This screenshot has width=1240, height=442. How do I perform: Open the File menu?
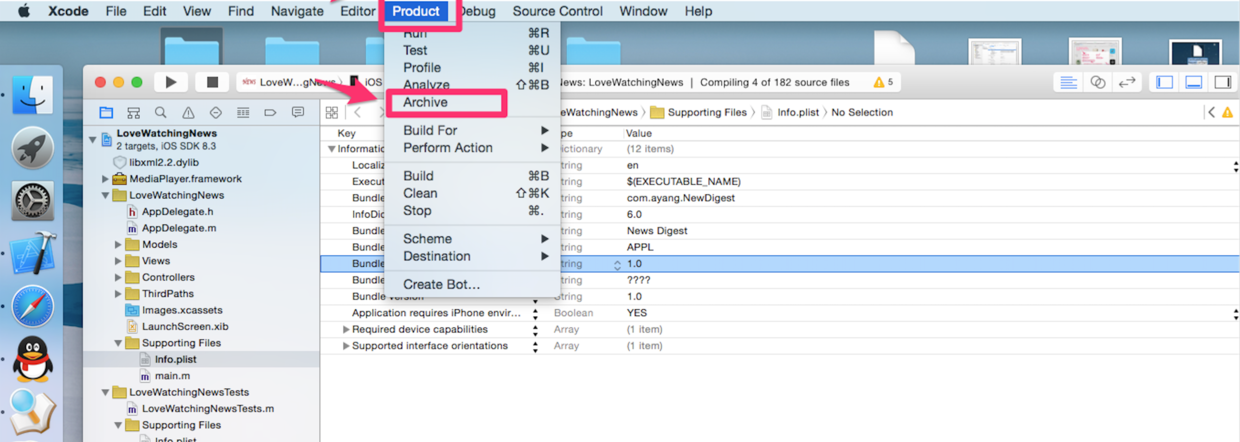(x=116, y=11)
